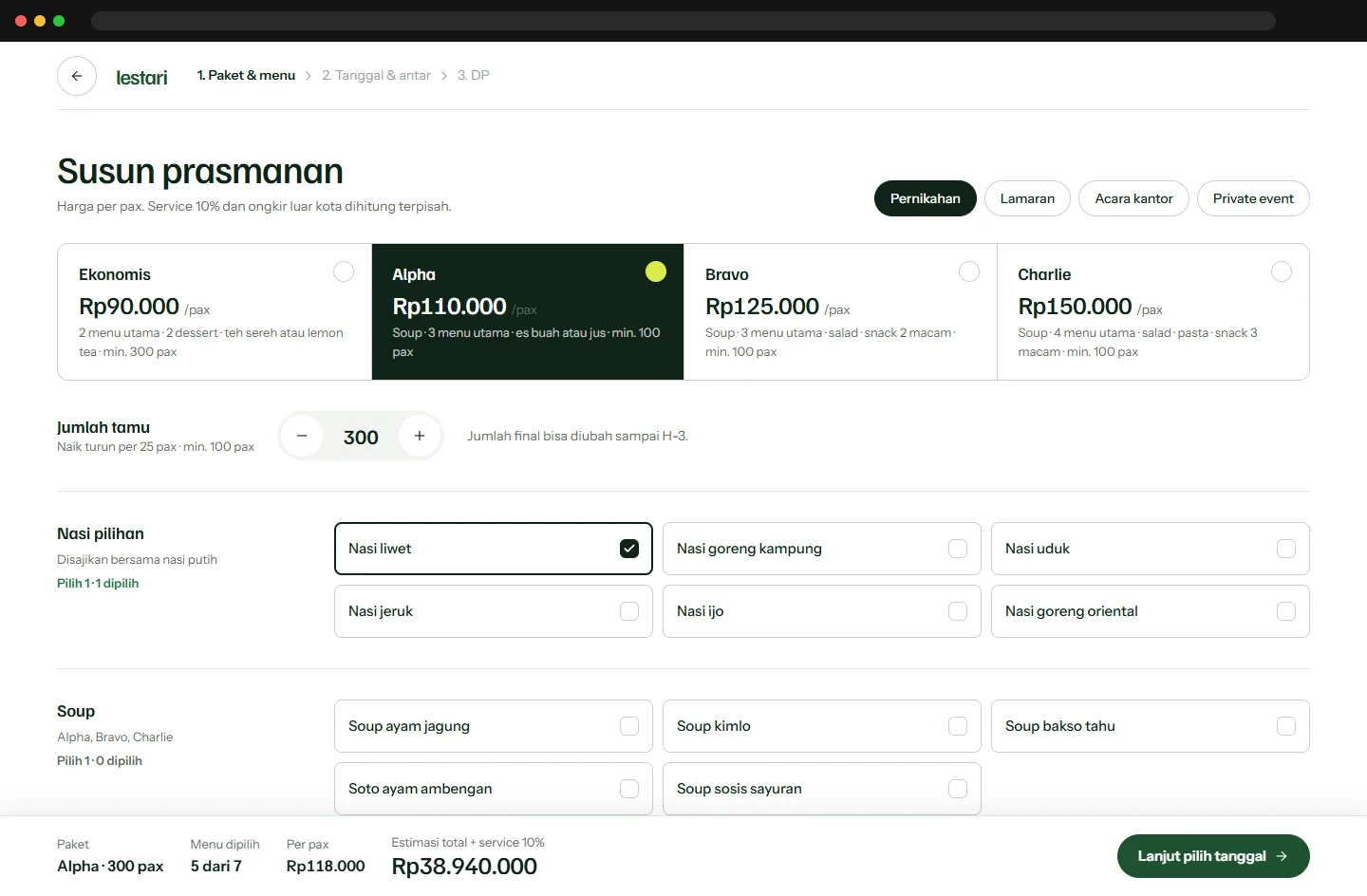The width and height of the screenshot is (1367, 896).
Task: Go back with the arrow button
Action: pos(77,76)
